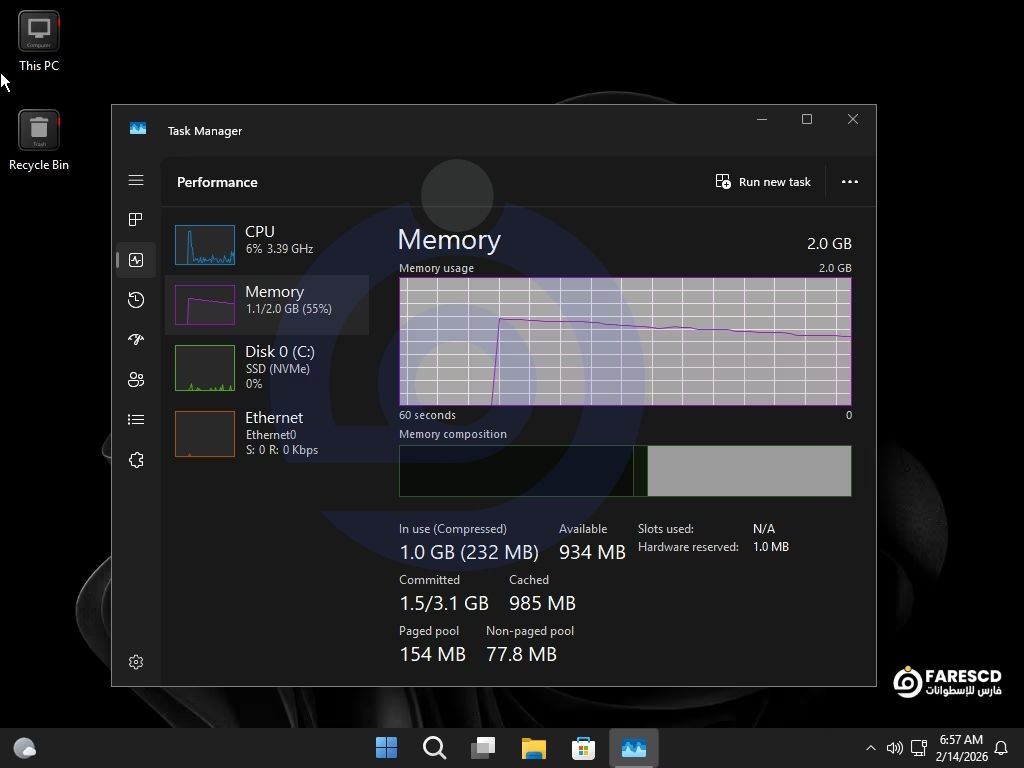Viewport: 1024px width, 768px height.
Task: Open the clock and date panel
Action: (960, 748)
